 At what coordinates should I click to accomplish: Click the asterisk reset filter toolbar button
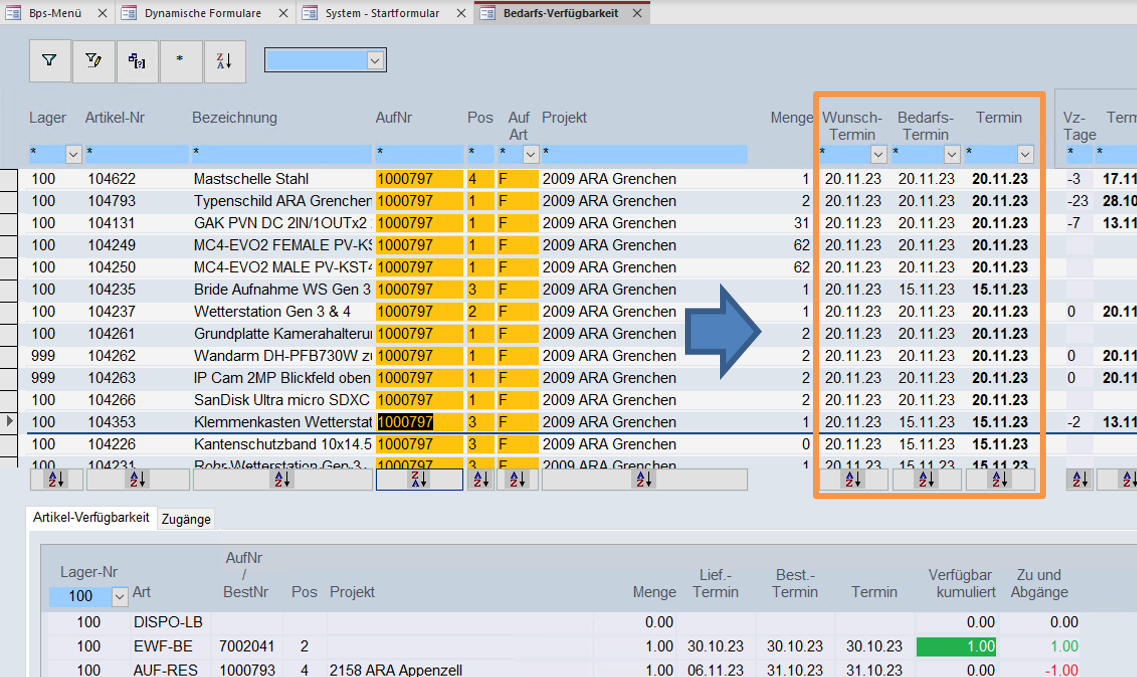181,61
